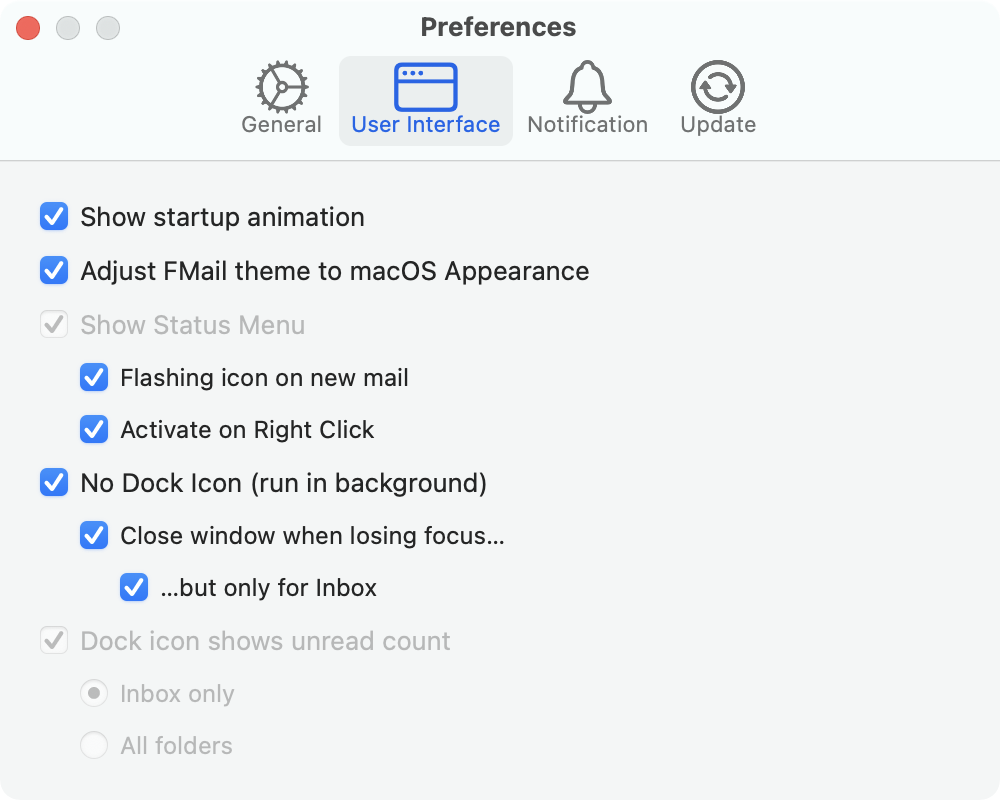Screen dimensions: 1000x800
Task: Click the General tab label text
Action: point(281,125)
